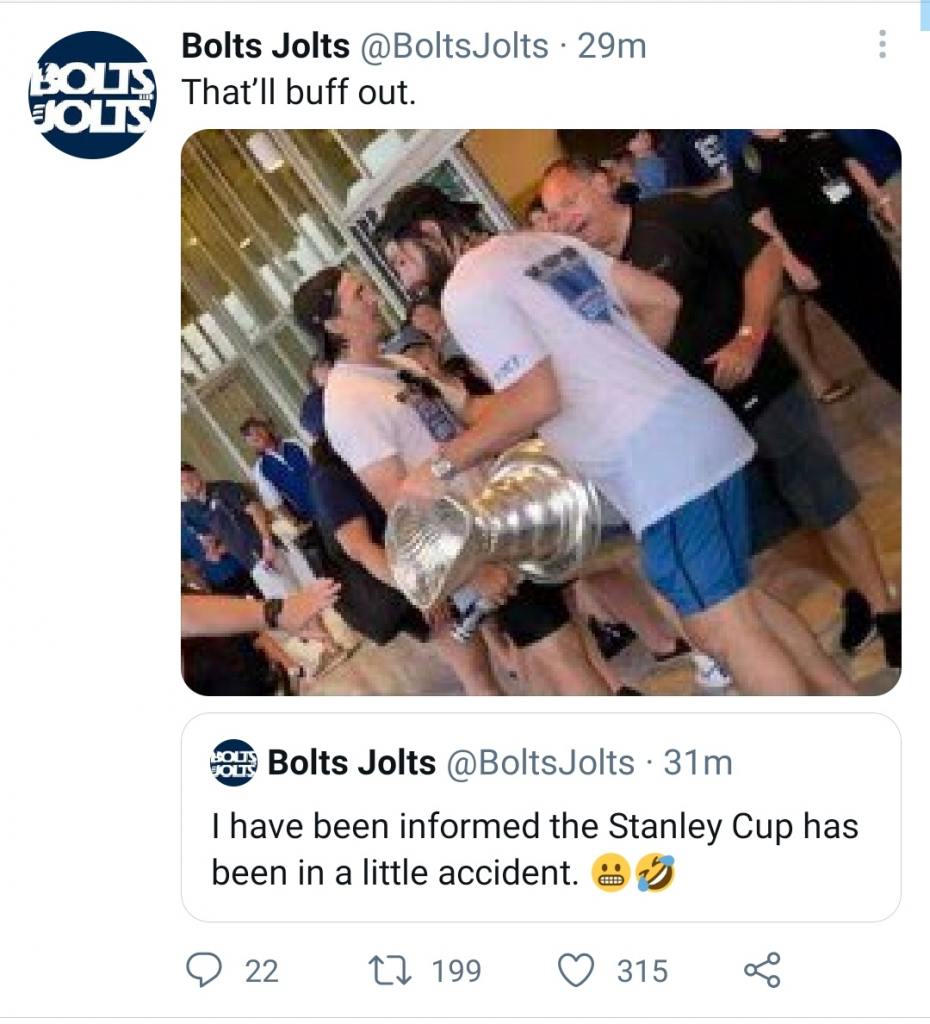Screen dimensions: 930x1024
Task: Open the share icon
Action: (761, 969)
